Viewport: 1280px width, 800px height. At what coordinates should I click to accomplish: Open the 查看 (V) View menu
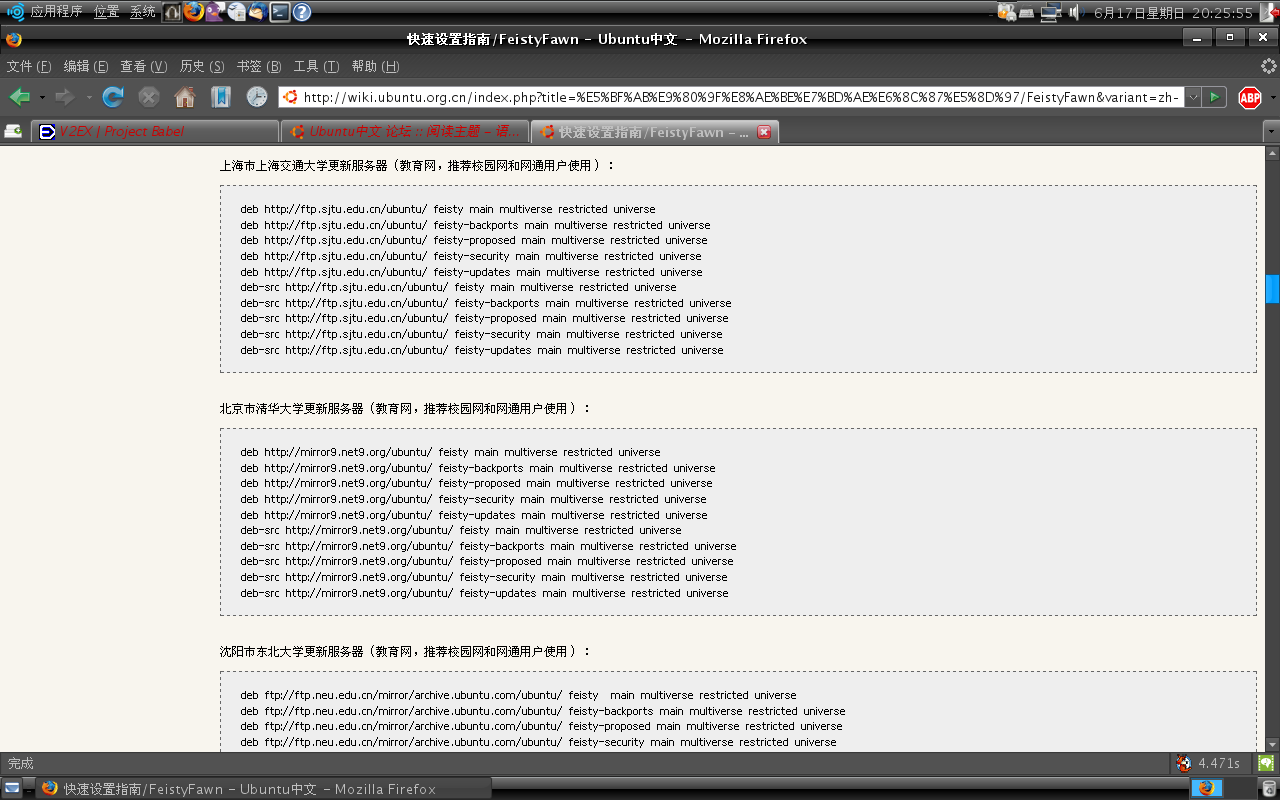144,66
